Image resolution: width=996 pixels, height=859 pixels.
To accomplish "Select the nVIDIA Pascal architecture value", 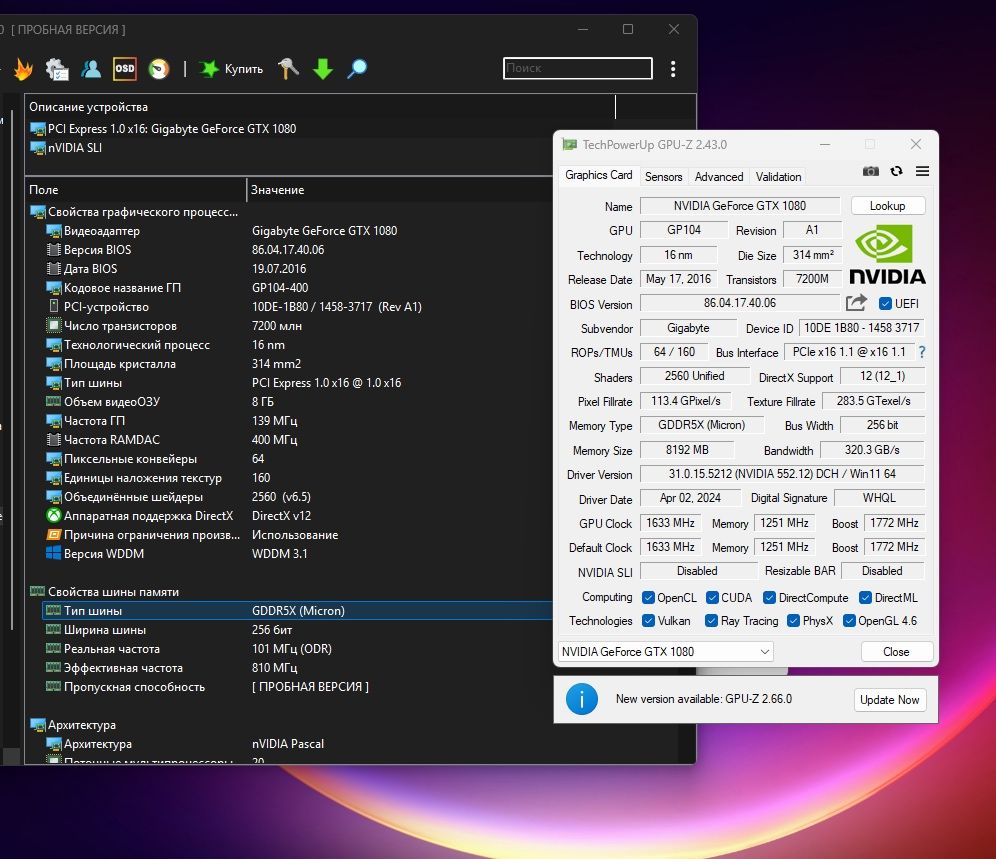I will pos(288,743).
